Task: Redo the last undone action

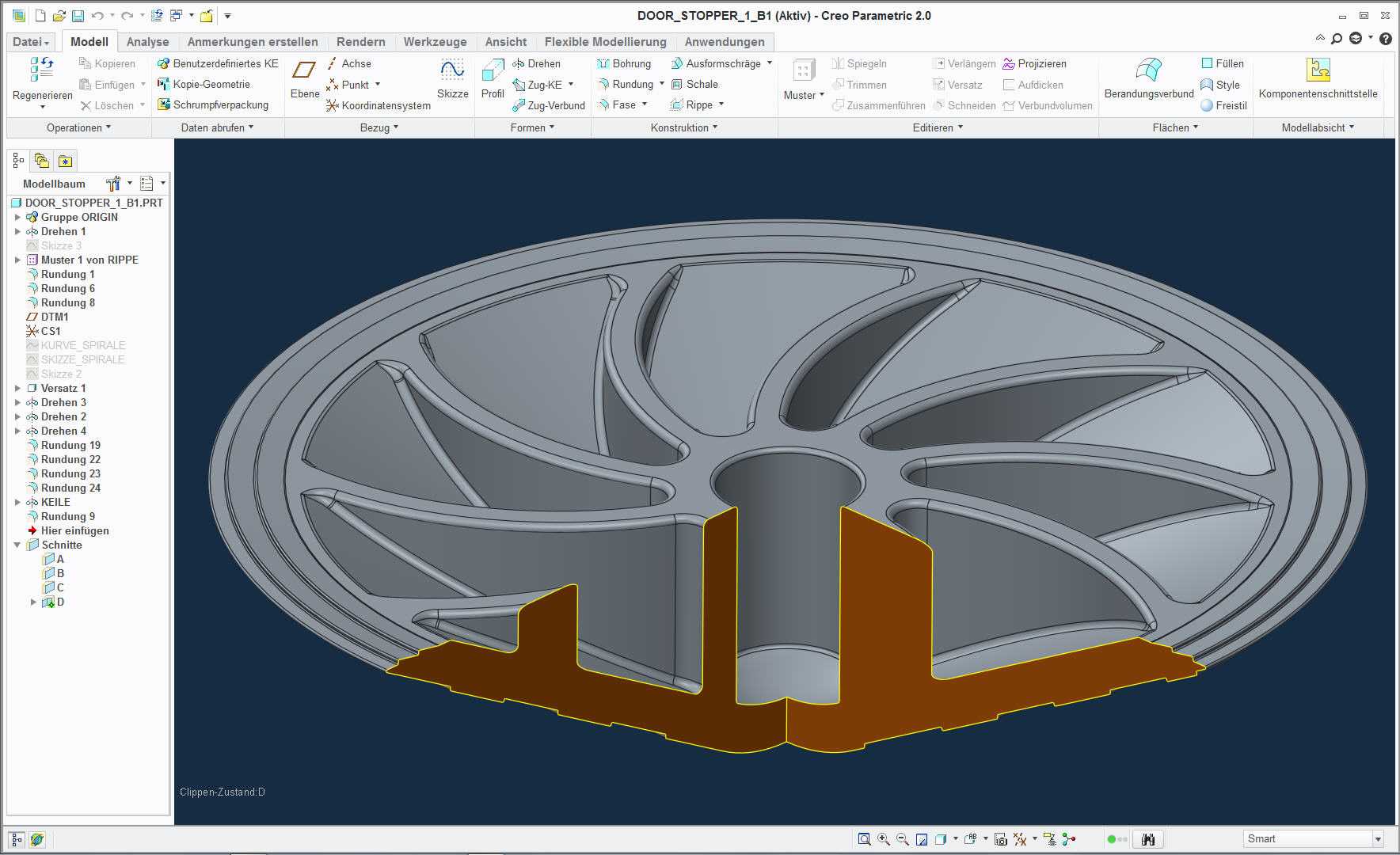Action: pyautogui.click(x=127, y=16)
